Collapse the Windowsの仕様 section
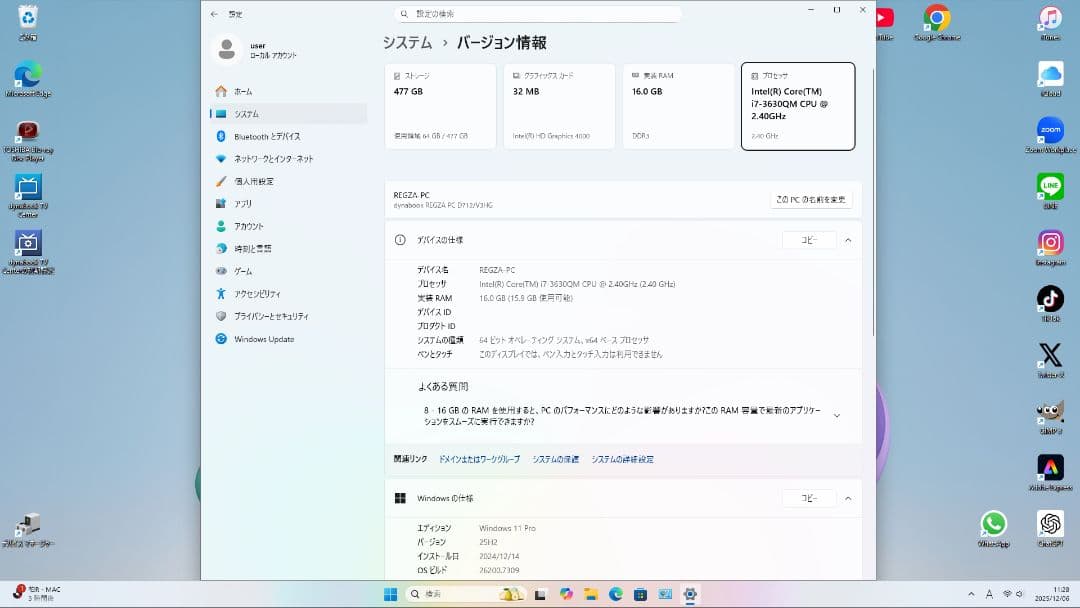 point(848,497)
